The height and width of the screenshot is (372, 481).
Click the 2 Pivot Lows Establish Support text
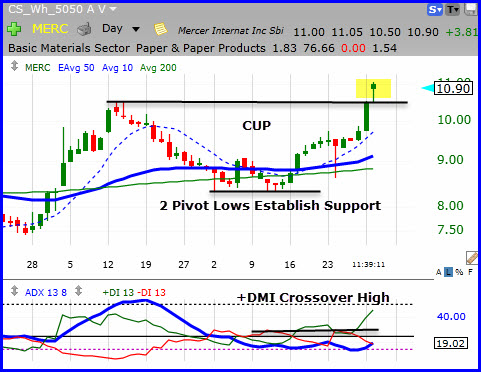[270, 206]
